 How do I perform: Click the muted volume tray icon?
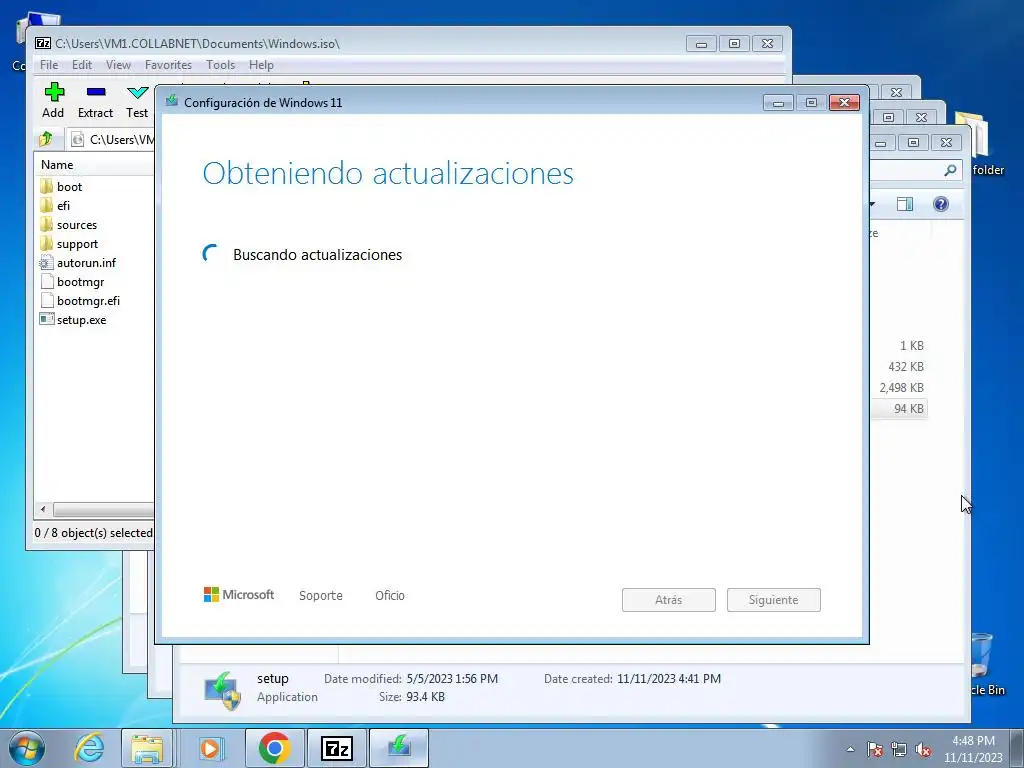(923, 750)
